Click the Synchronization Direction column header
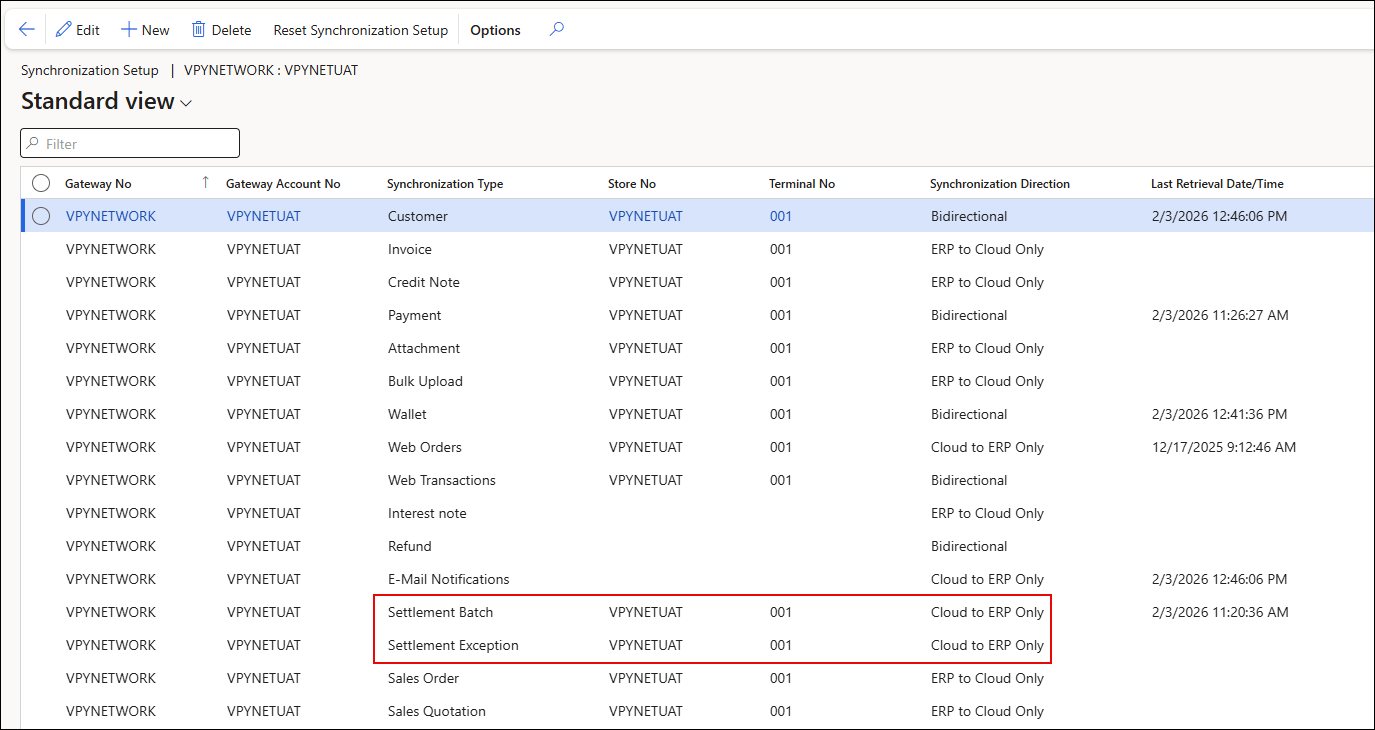Screen dimensions: 1375x730 click(1000, 184)
